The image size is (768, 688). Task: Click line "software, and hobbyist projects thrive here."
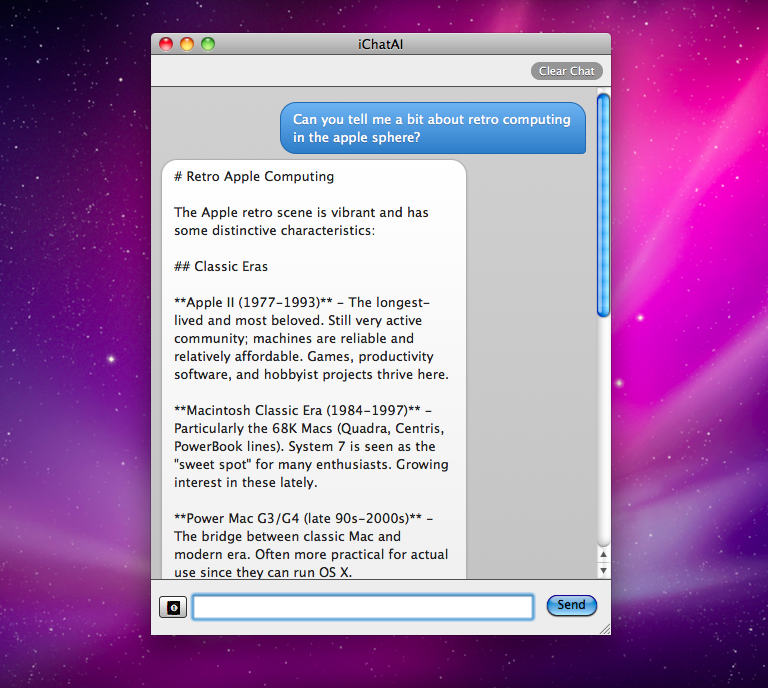(312, 375)
